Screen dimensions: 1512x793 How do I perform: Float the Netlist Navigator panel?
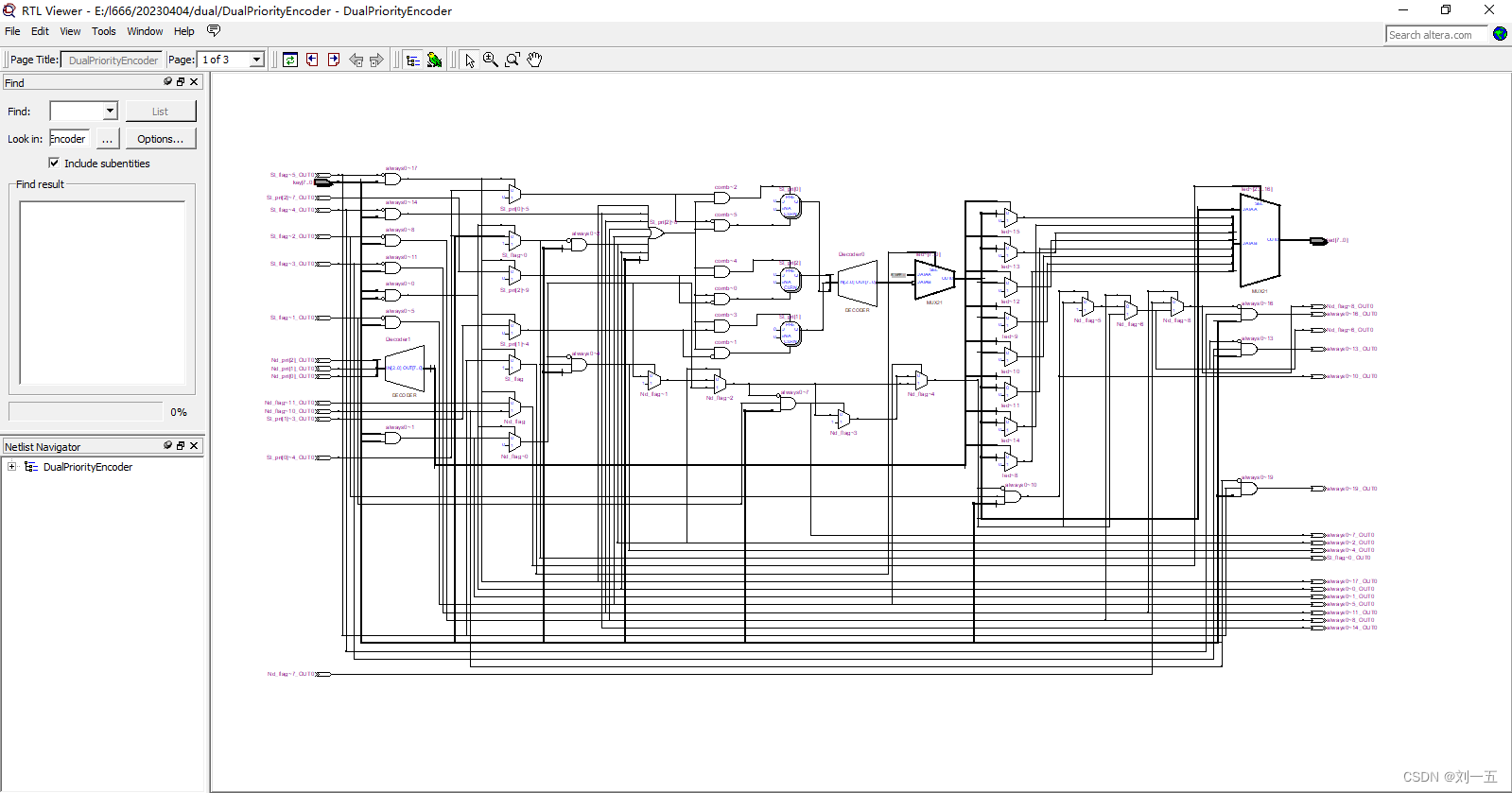pos(181,445)
